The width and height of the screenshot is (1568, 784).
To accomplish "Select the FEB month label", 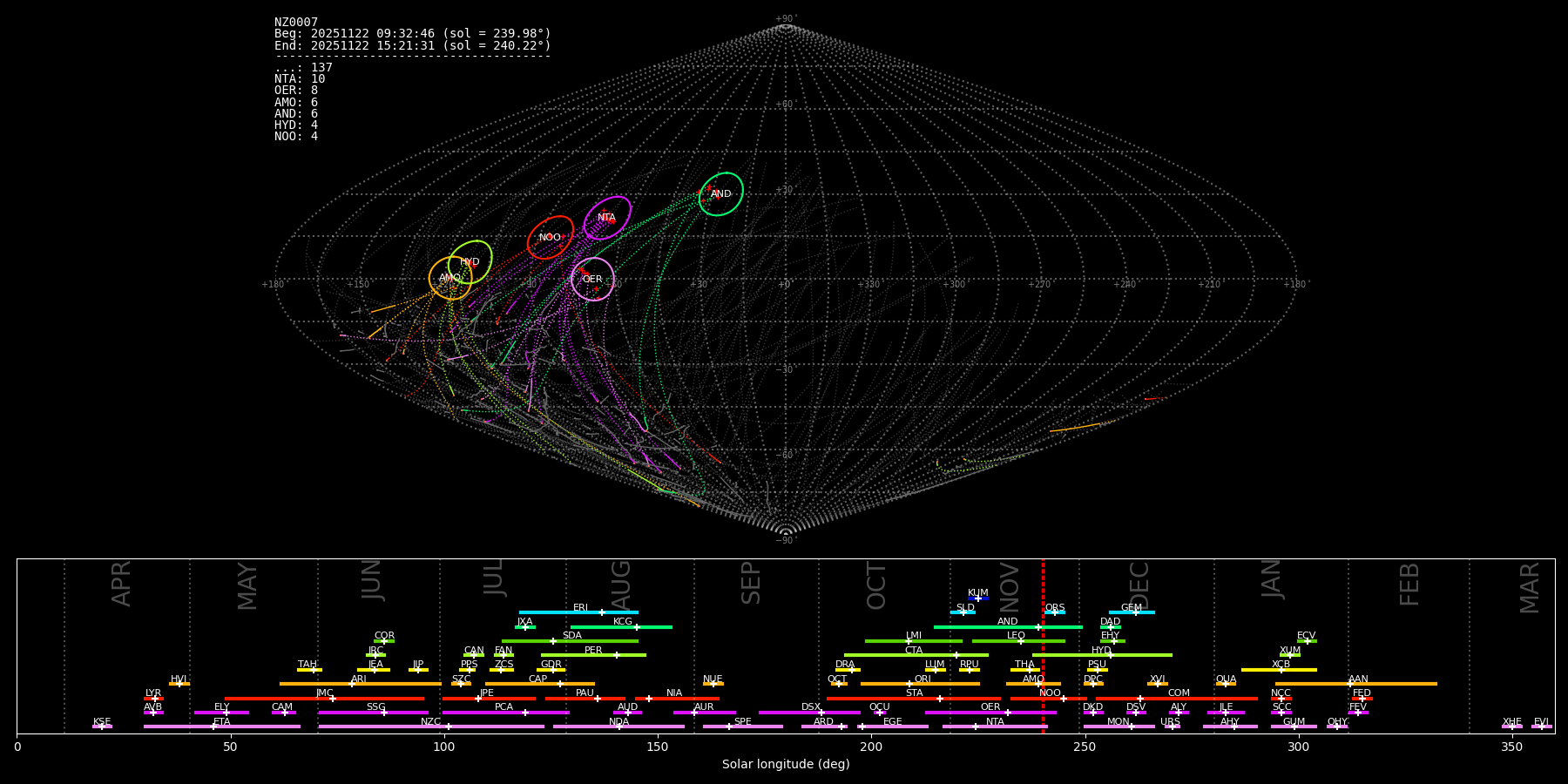I will click(x=1409, y=585).
